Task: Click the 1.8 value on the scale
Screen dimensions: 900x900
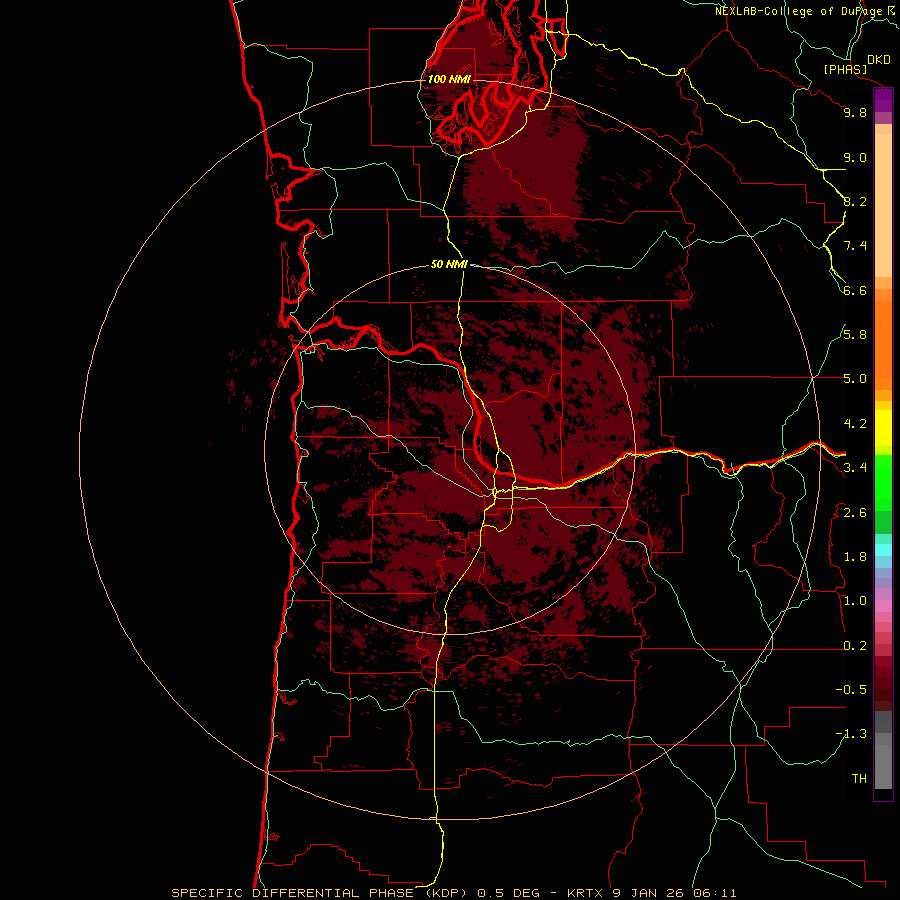Action: [855, 557]
